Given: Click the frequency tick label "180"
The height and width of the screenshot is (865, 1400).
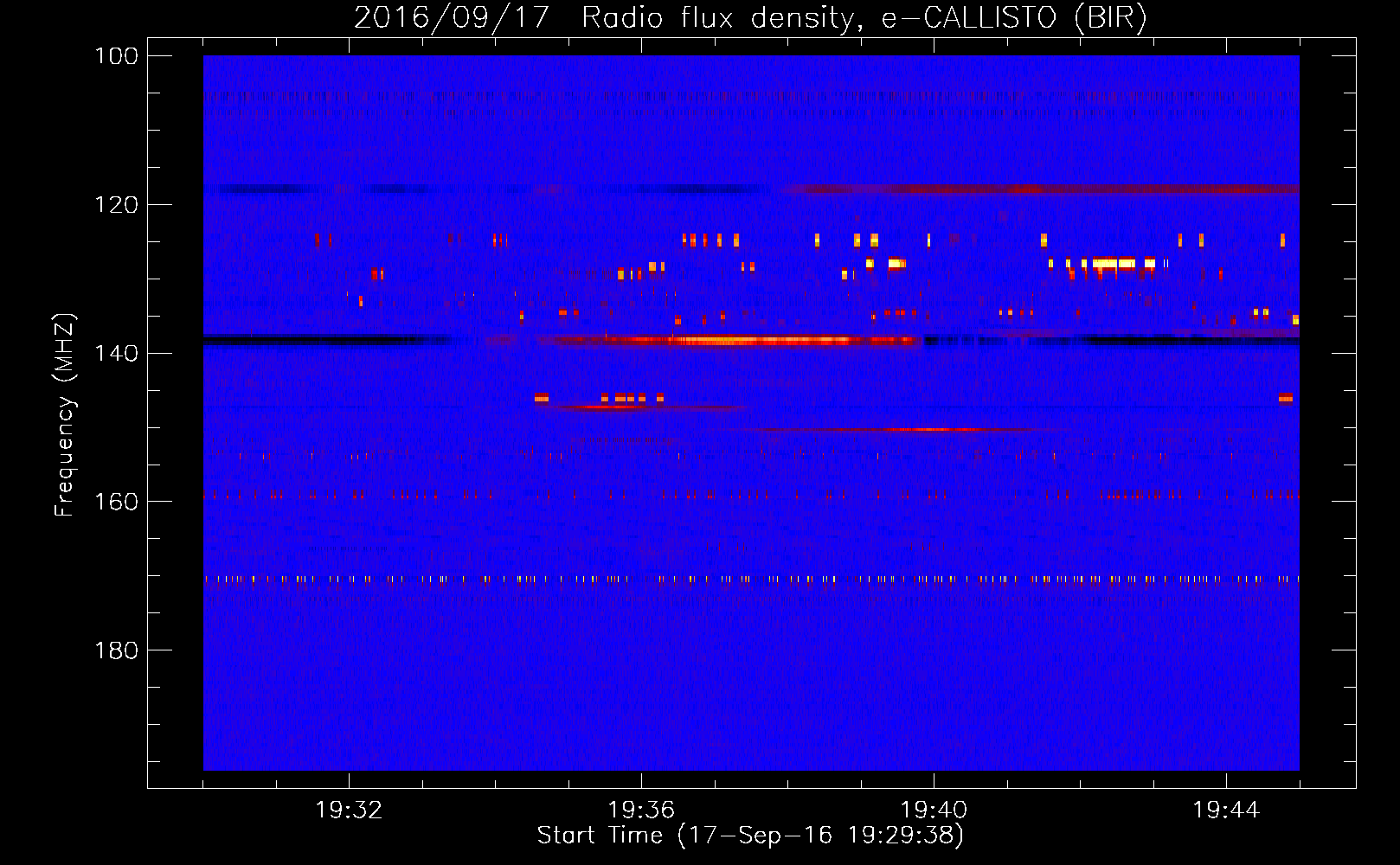Looking at the screenshot, I should [x=115, y=650].
